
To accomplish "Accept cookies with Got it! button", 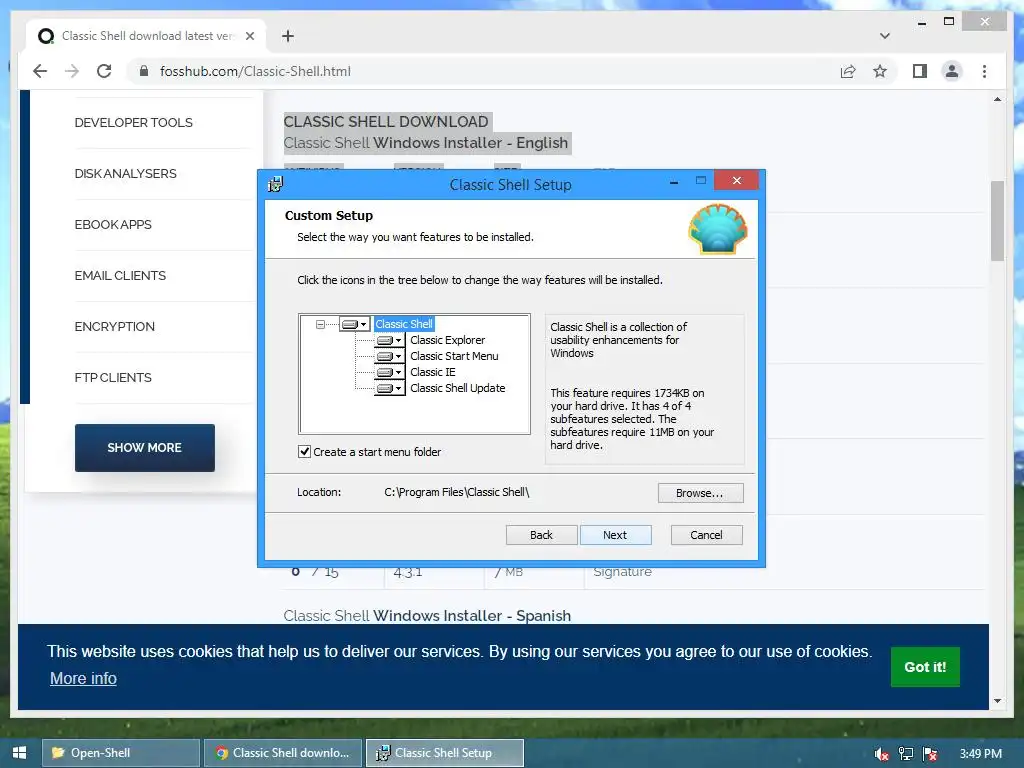I will (925, 667).
